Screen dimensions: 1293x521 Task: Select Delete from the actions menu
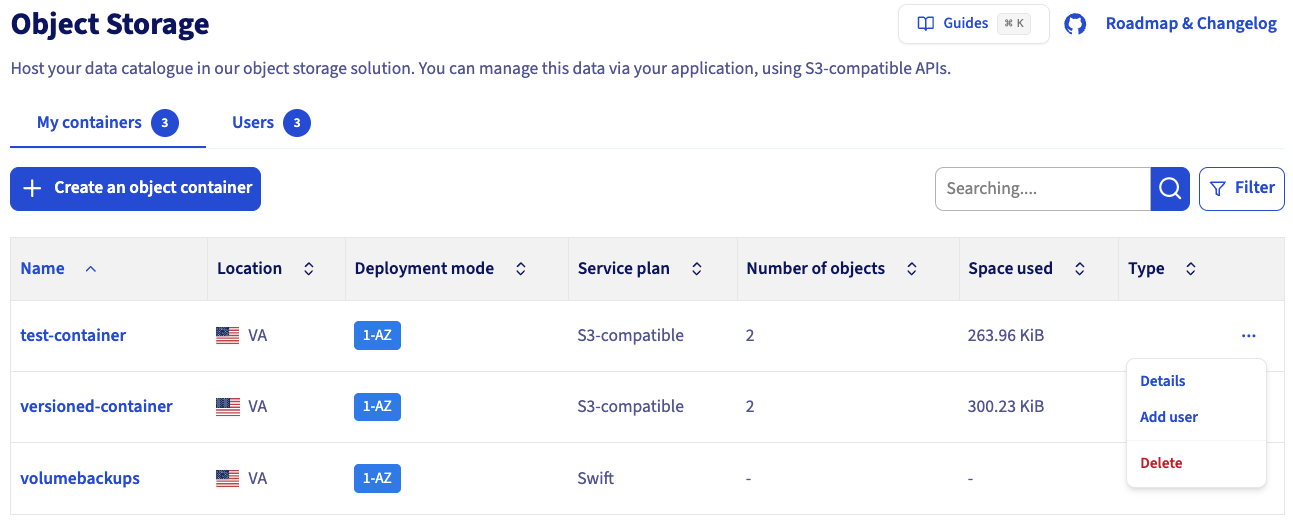pyautogui.click(x=1161, y=463)
